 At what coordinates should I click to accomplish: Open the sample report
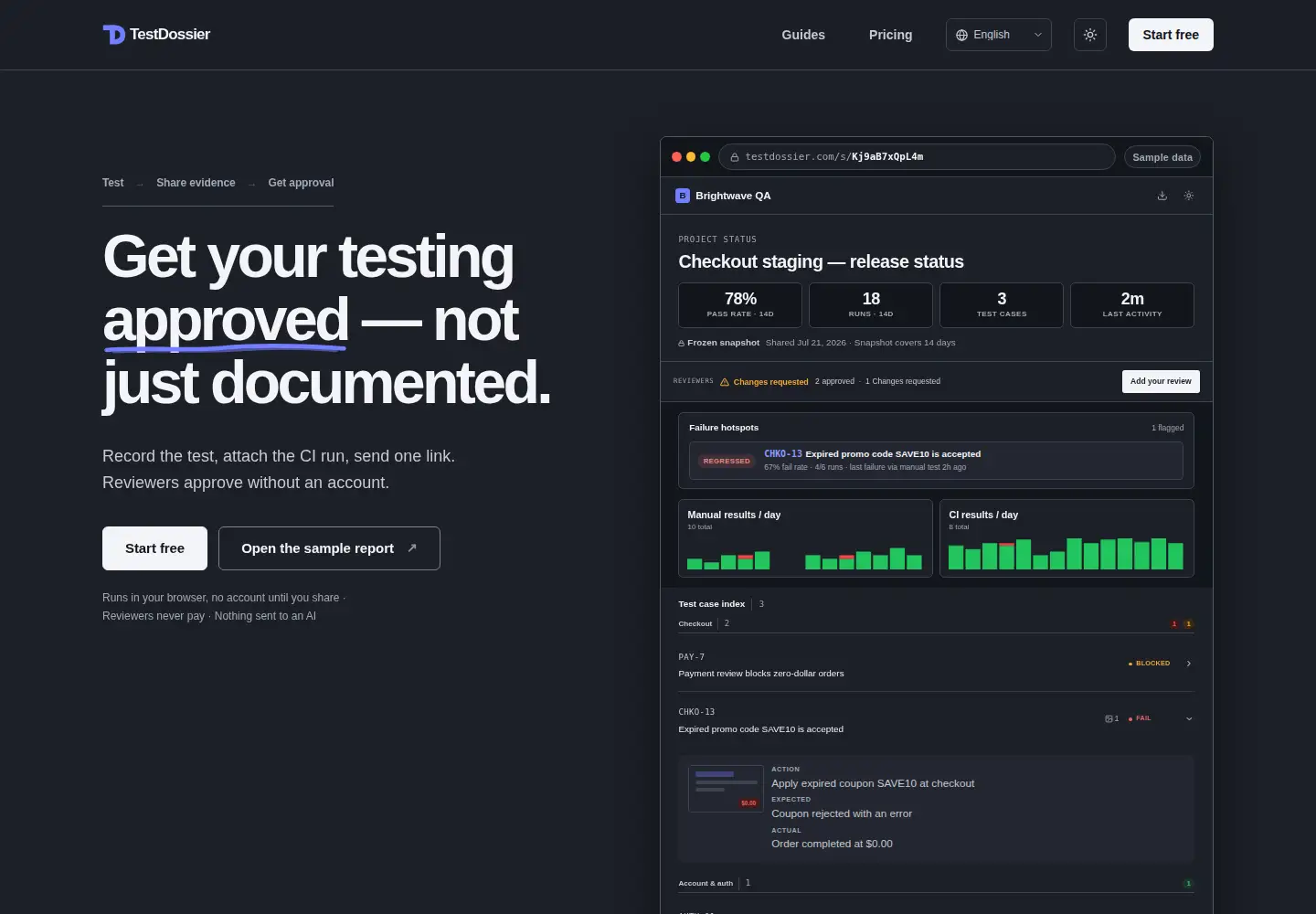point(329,548)
